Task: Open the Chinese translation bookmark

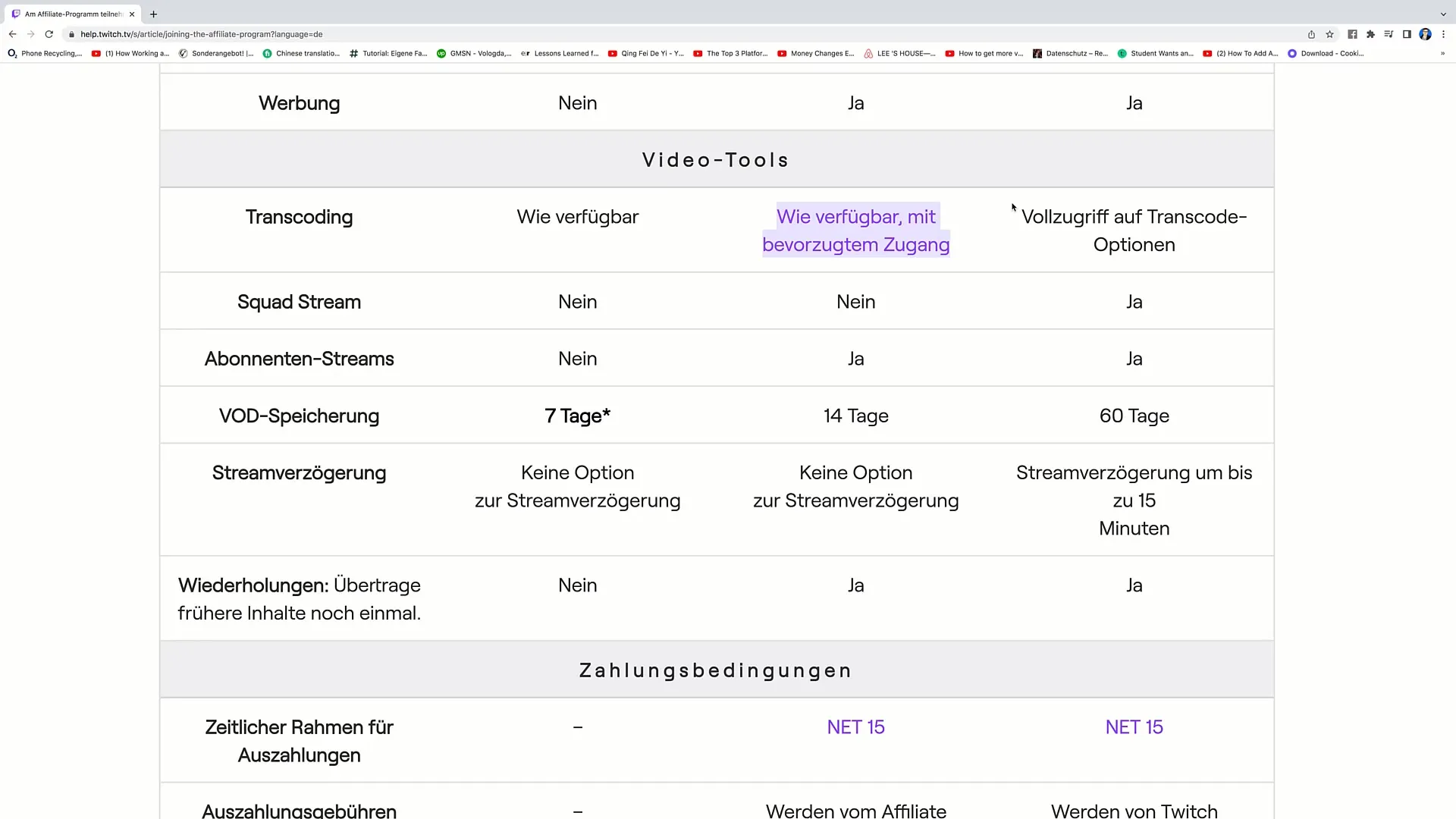Action: [301, 54]
